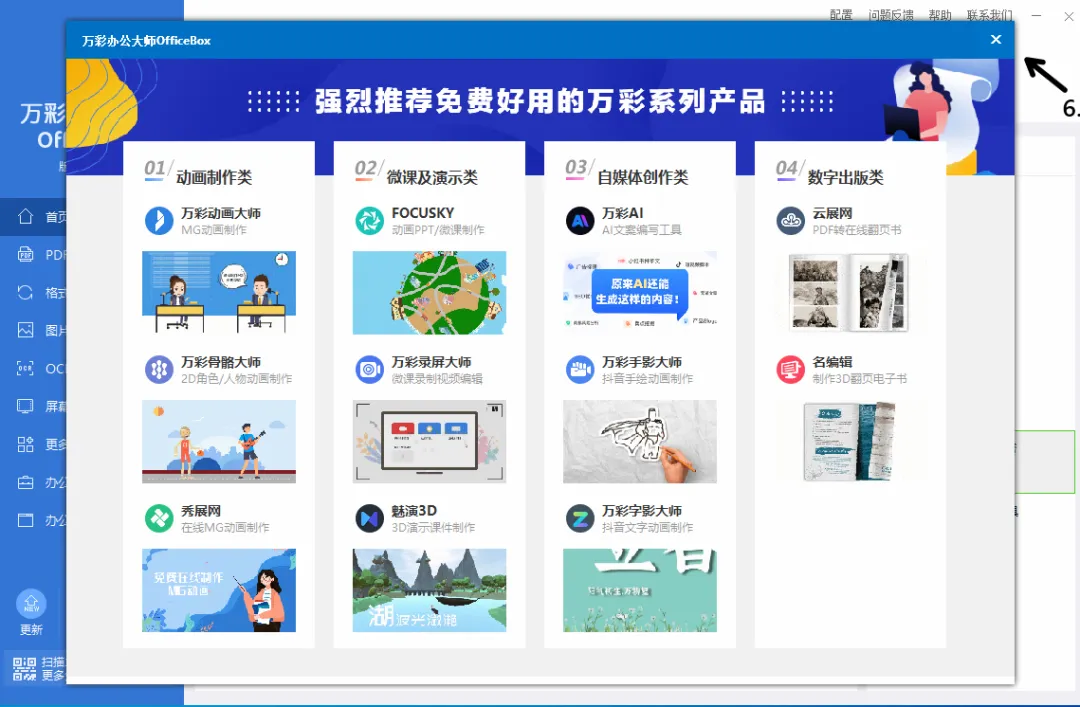Click the briefcase icon in the sidebar
Viewport: 1080px width, 707px height.
(x=25, y=482)
